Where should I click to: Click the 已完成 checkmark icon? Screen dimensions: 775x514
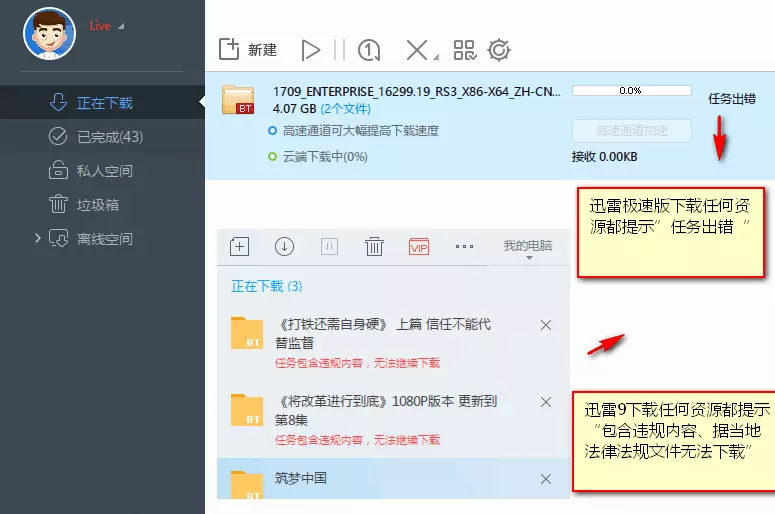(x=58, y=136)
